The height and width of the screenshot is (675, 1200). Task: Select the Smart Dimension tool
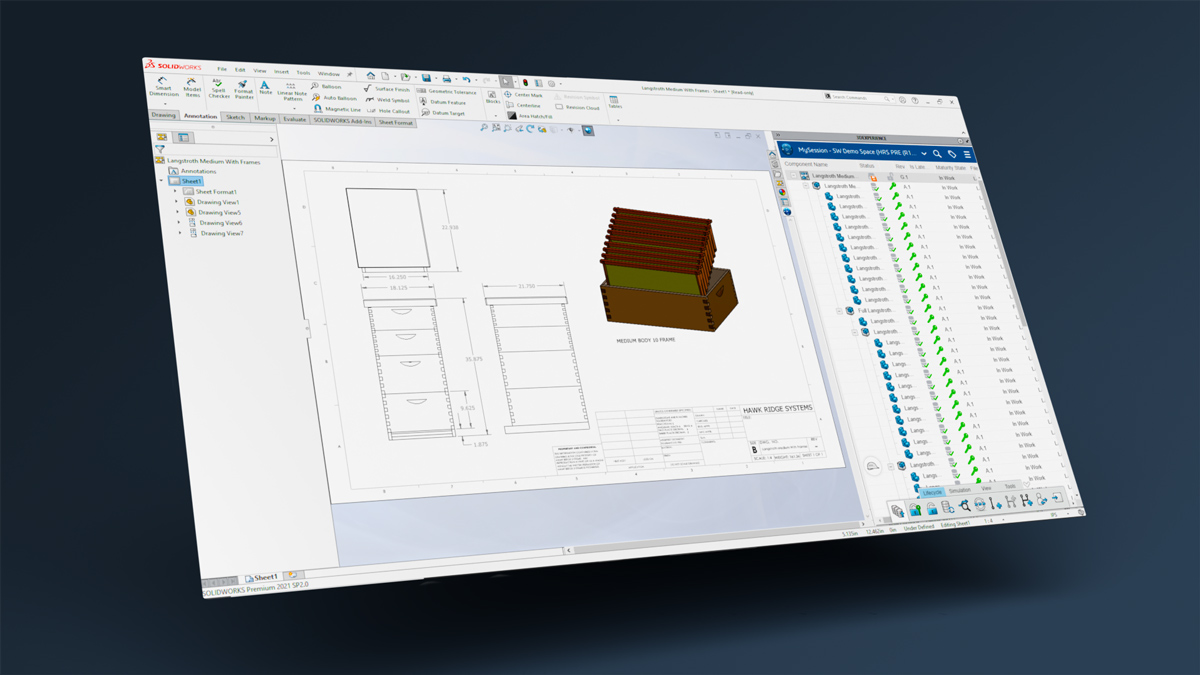tap(163, 87)
